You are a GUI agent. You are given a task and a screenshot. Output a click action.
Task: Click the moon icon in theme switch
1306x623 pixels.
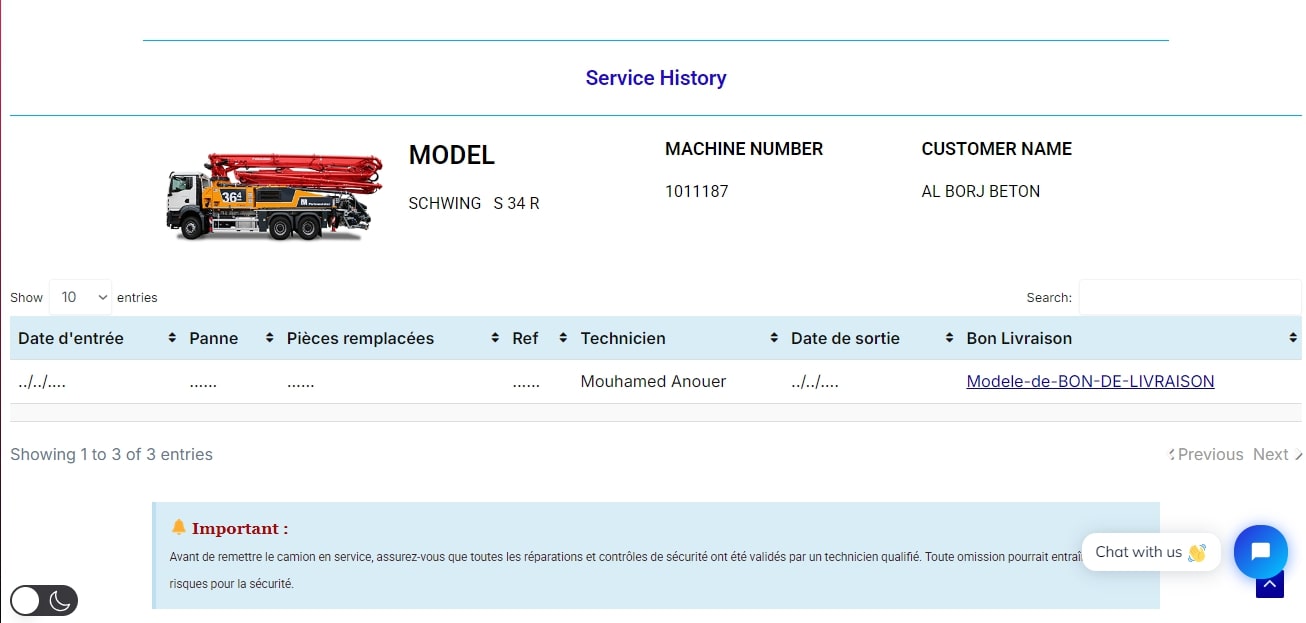click(x=60, y=600)
